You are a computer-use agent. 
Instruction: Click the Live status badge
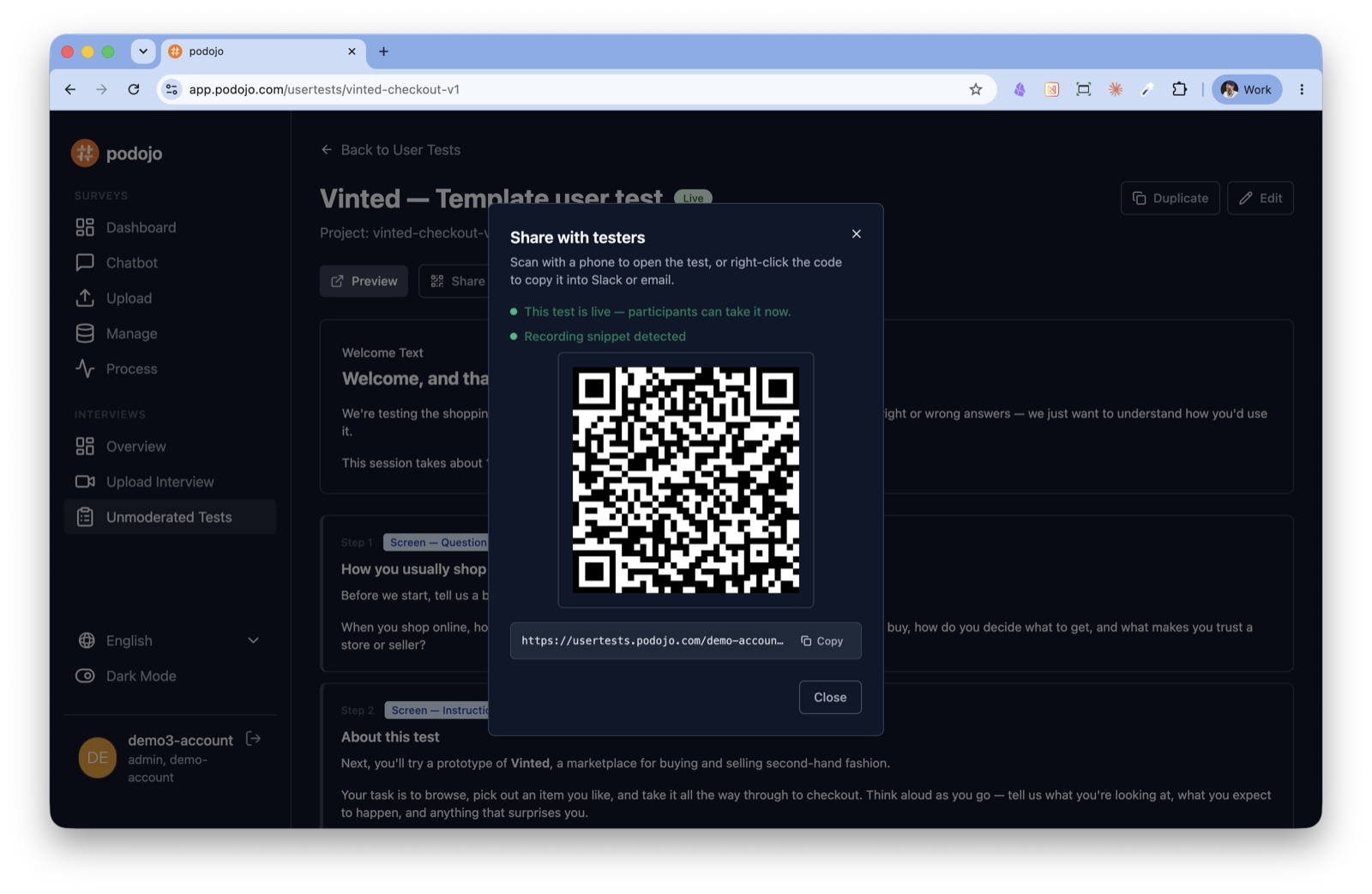693,198
